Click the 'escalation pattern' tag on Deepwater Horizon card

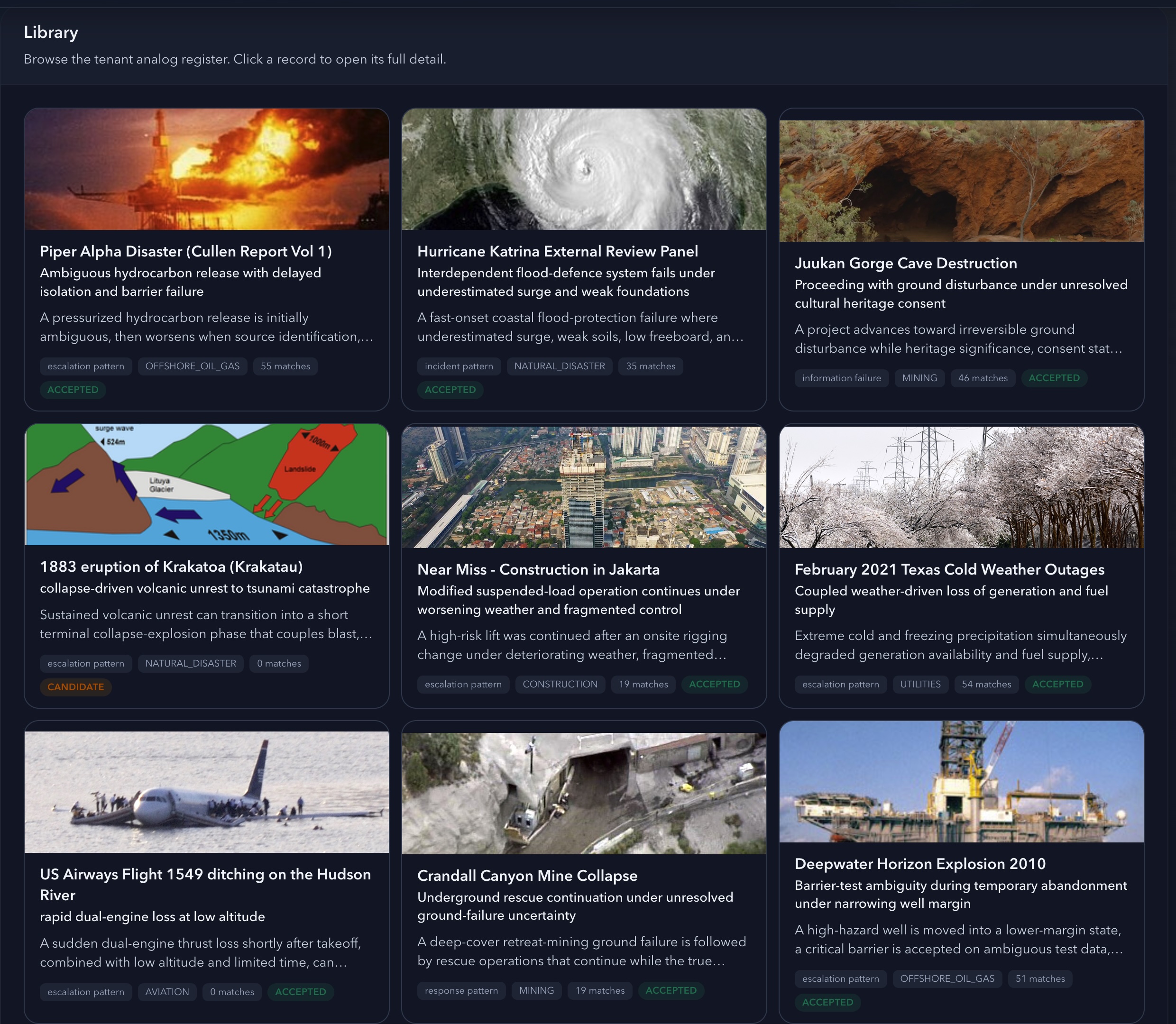tap(841, 979)
